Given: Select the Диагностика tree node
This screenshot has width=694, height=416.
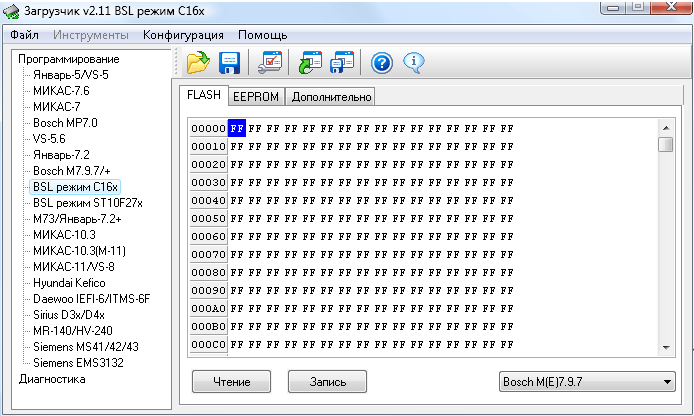Looking at the screenshot, I should coord(52,379).
